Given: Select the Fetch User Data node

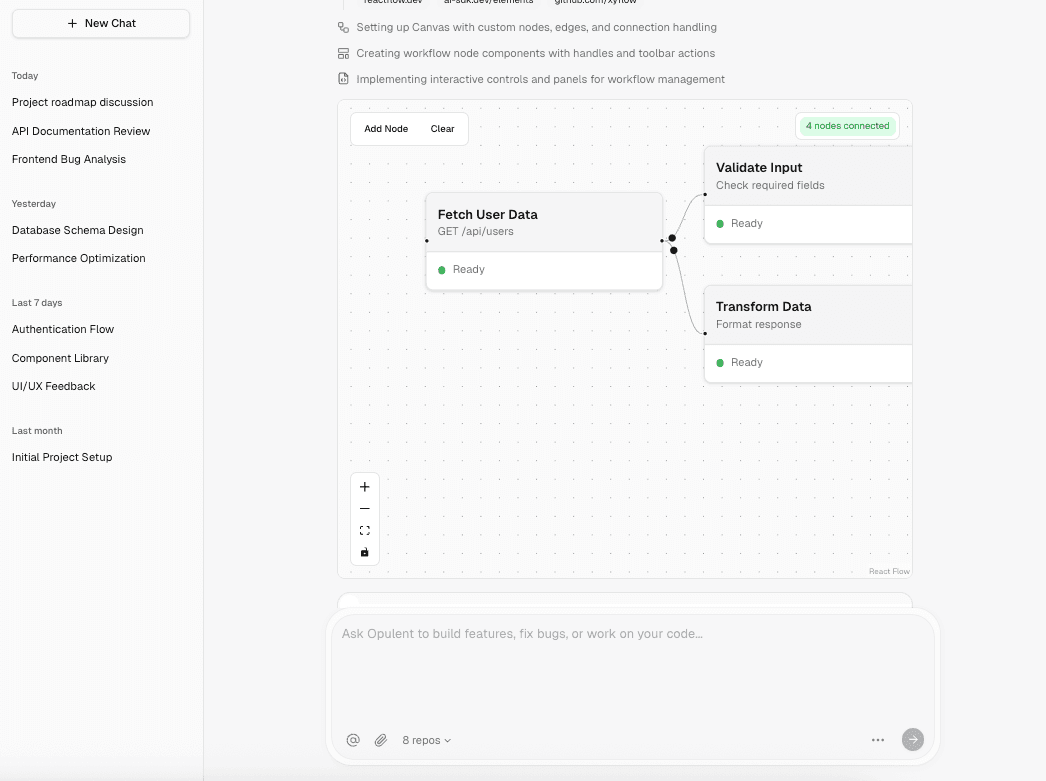Looking at the screenshot, I should tap(544, 222).
